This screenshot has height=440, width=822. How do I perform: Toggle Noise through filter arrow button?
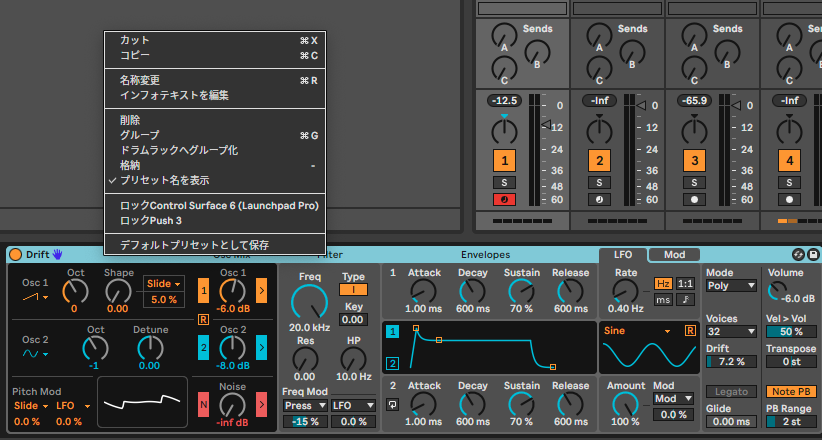coord(262,404)
